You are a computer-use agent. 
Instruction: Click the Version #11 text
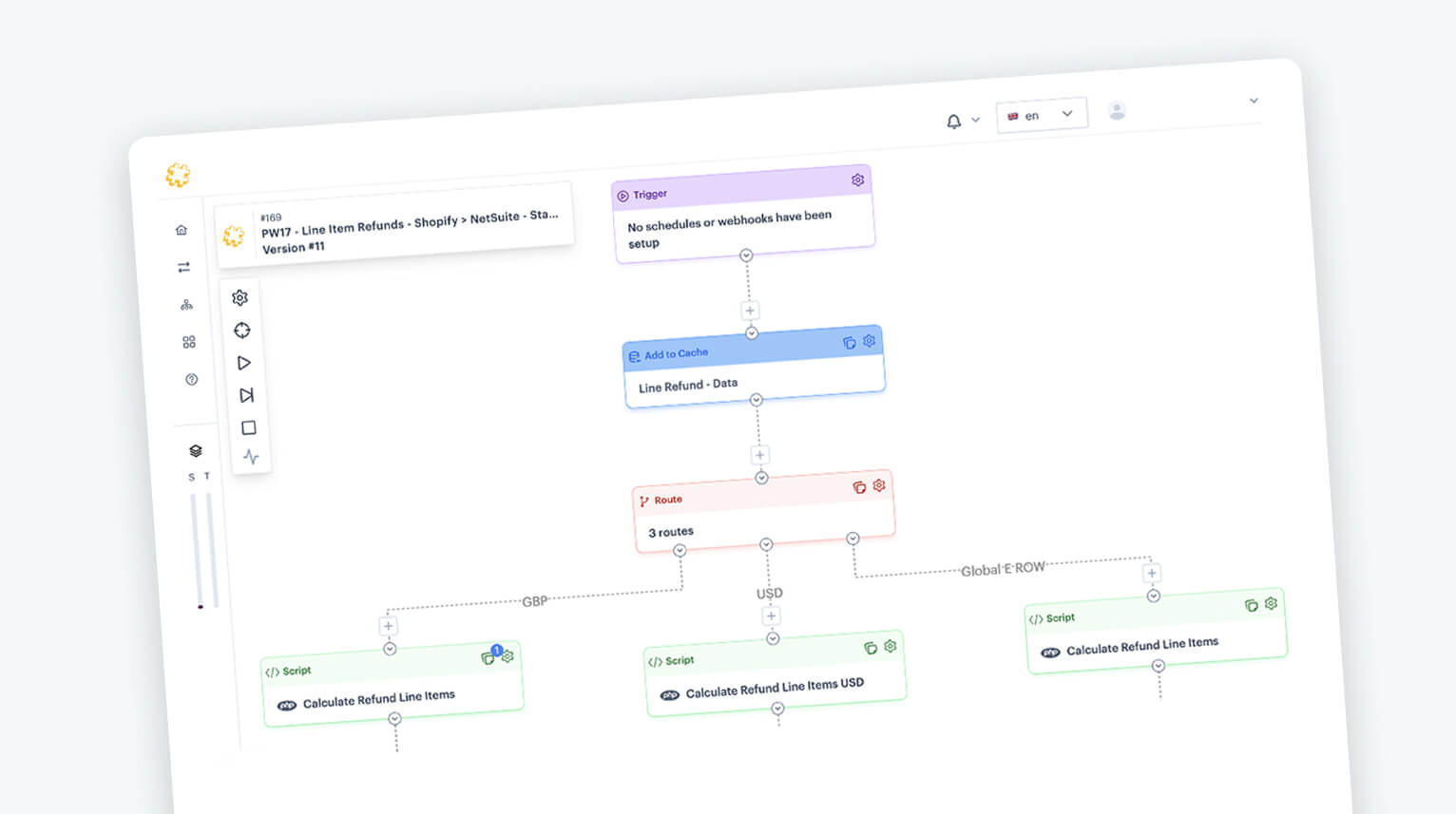click(294, 248)
